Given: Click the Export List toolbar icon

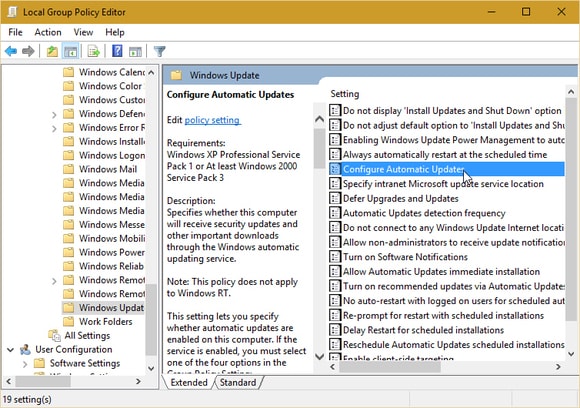Looking at the screenshot, I should [x=94, y=51].
